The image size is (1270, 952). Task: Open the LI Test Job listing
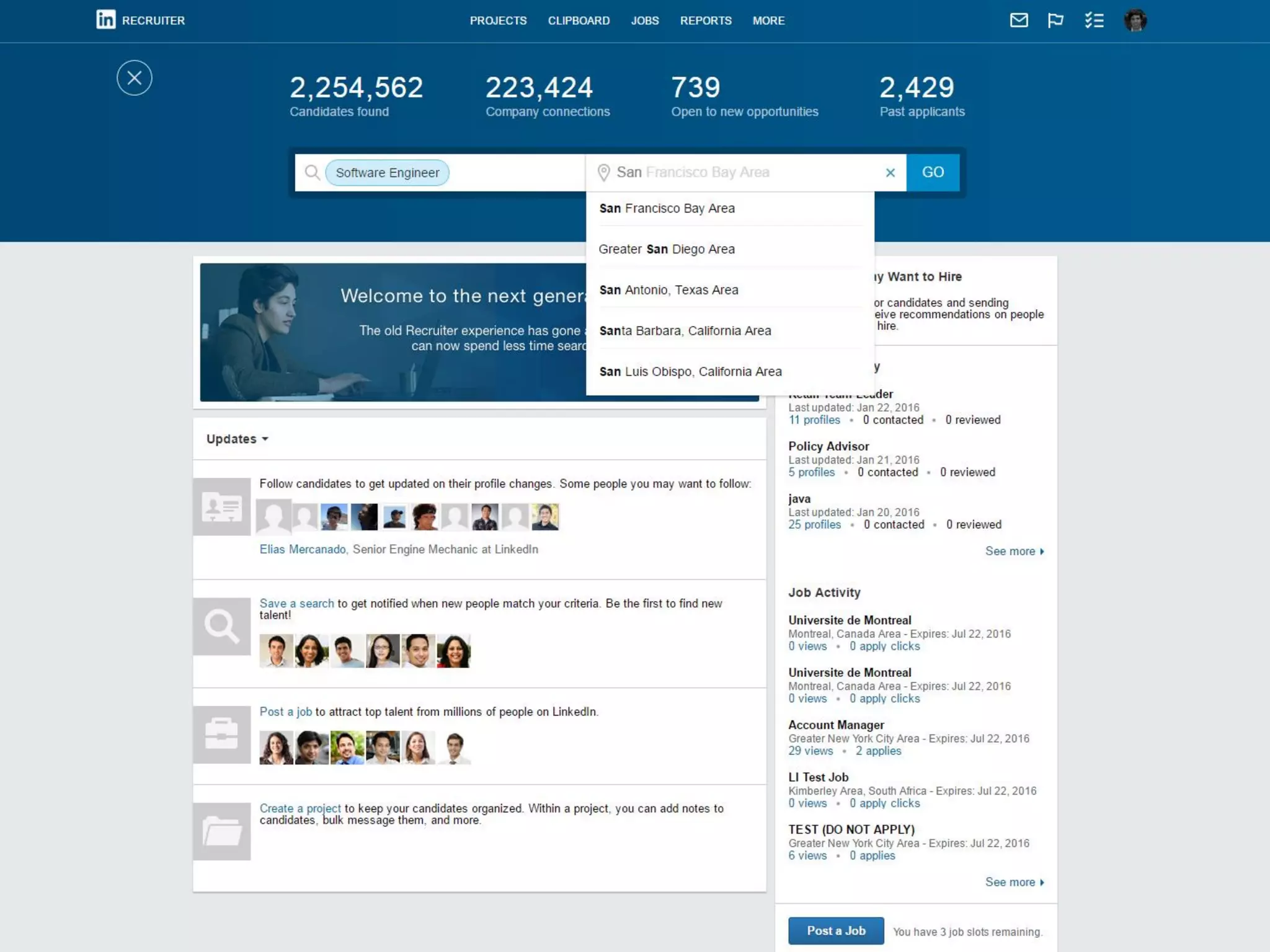tap(818, 777)
